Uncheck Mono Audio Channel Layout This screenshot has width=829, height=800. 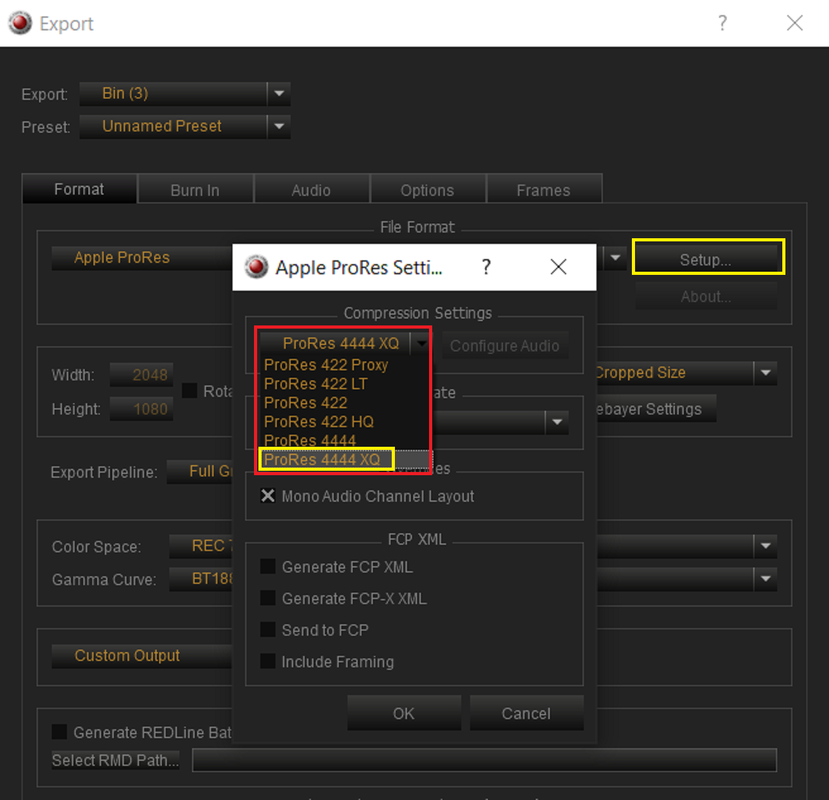(x=268, y=496)
